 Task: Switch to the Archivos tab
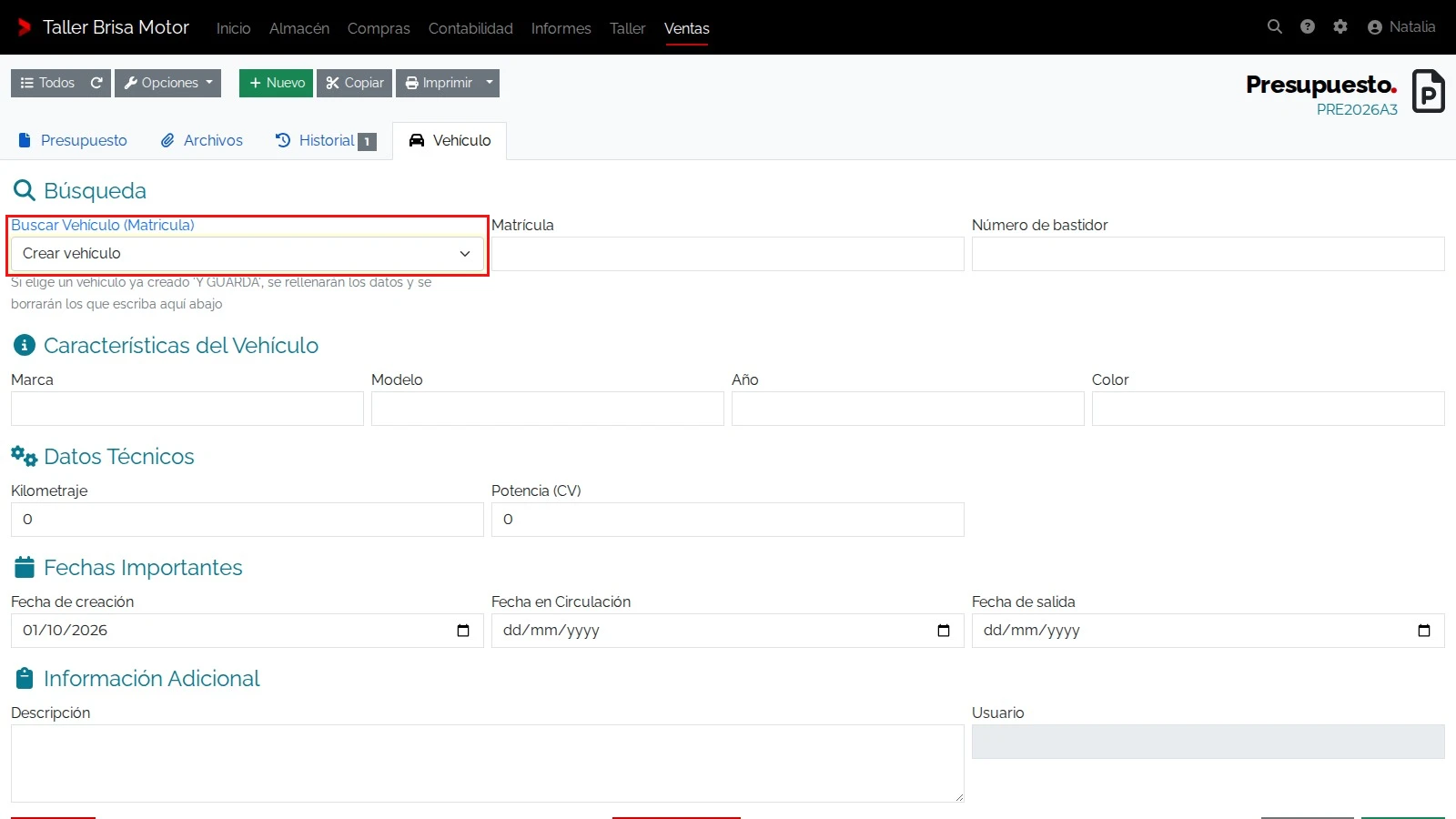point(202,140)
